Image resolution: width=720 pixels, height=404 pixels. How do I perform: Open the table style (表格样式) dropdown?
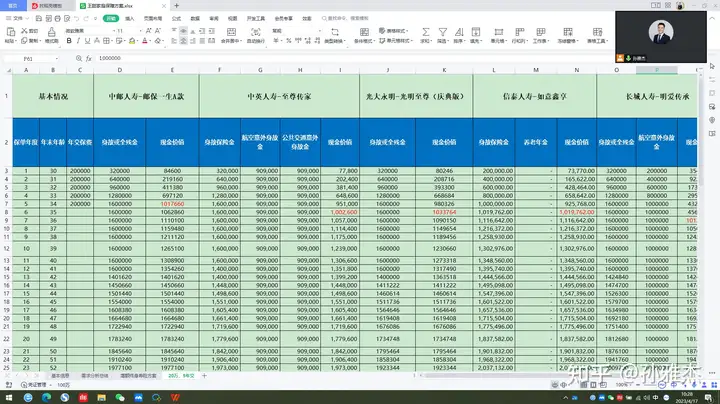click(394, 31)
